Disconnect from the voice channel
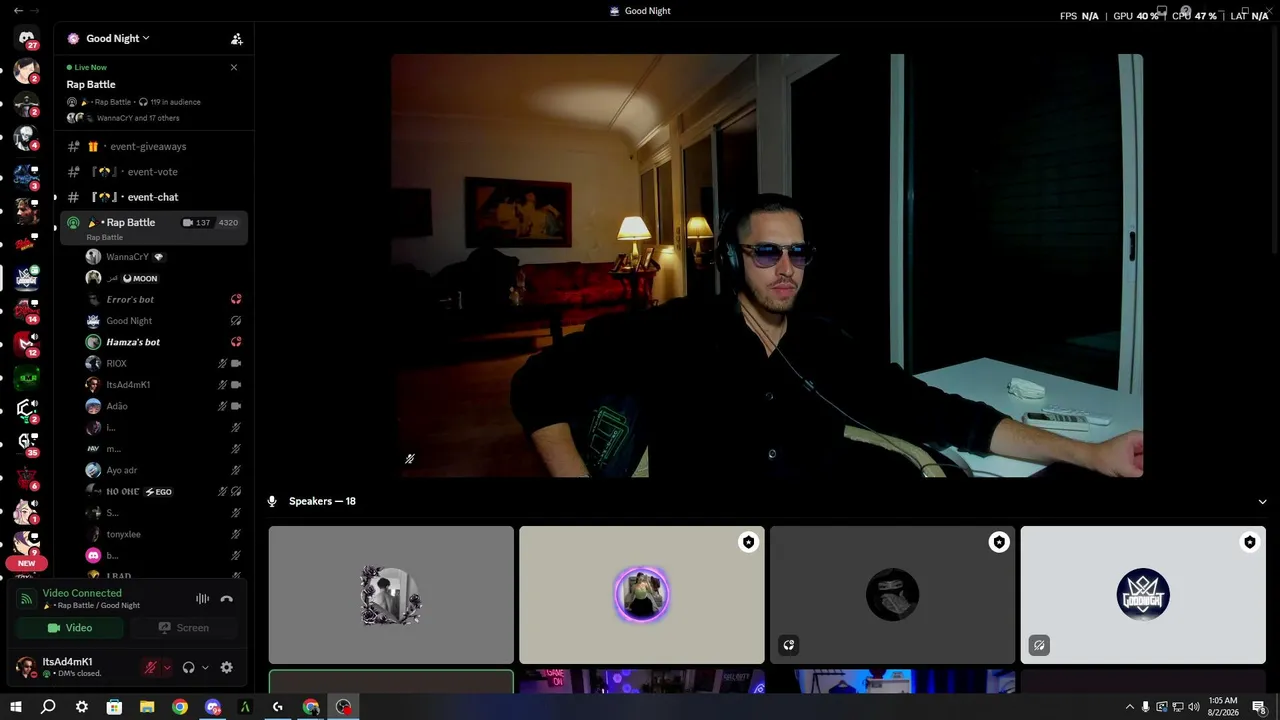The image size is (1280, 720). 227,598
